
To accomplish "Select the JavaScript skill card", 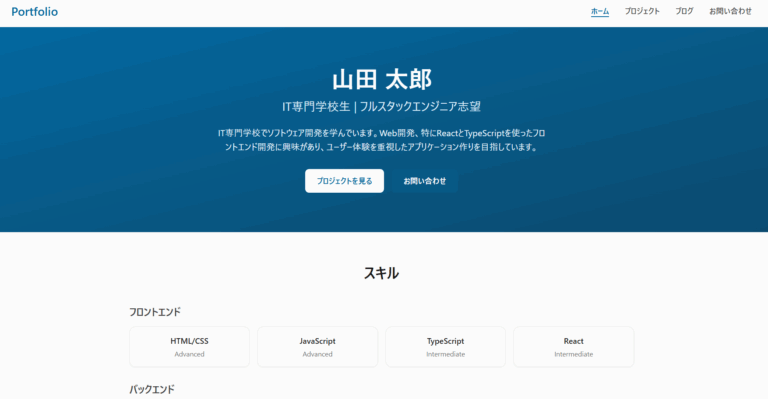I will coord(317,347).
